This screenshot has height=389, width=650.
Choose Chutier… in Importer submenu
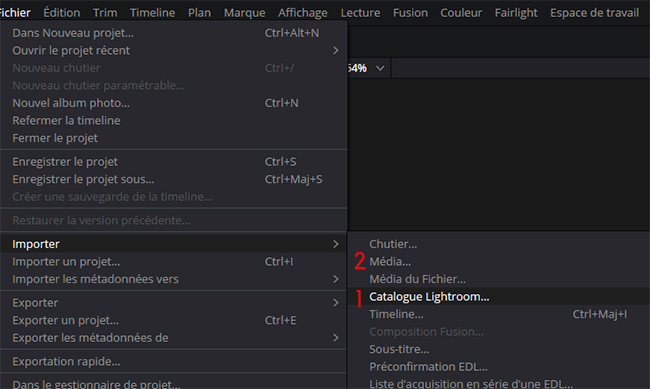click(x=499, y=244)
